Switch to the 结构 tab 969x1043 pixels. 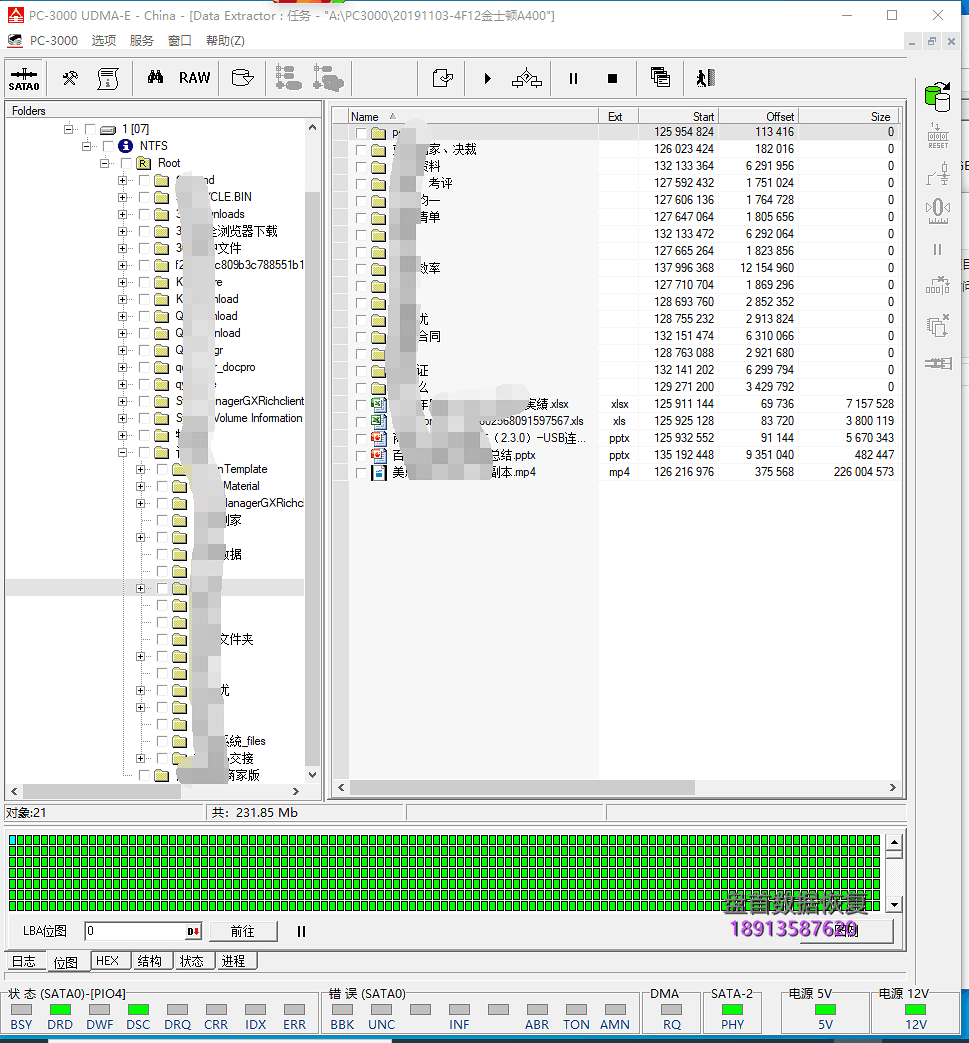coord(150,961)
